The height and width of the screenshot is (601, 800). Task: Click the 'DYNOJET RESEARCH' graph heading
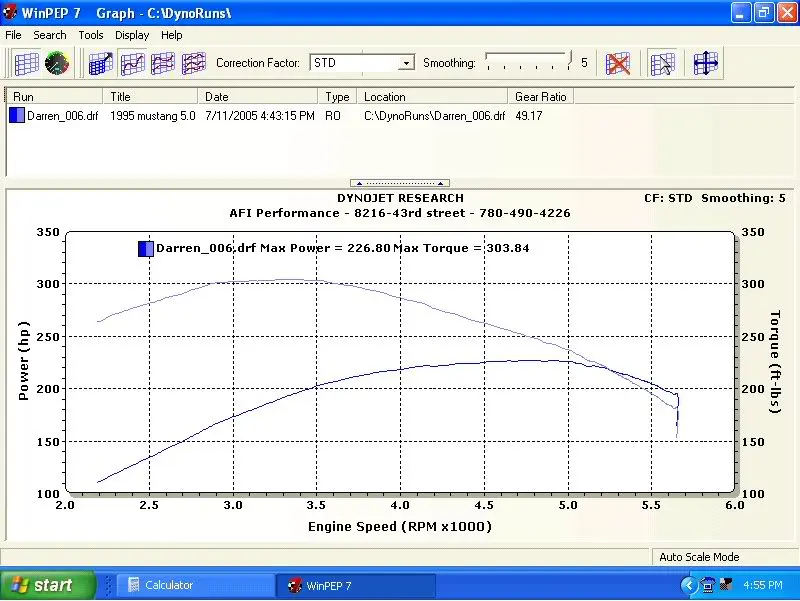tap(400, 198)
